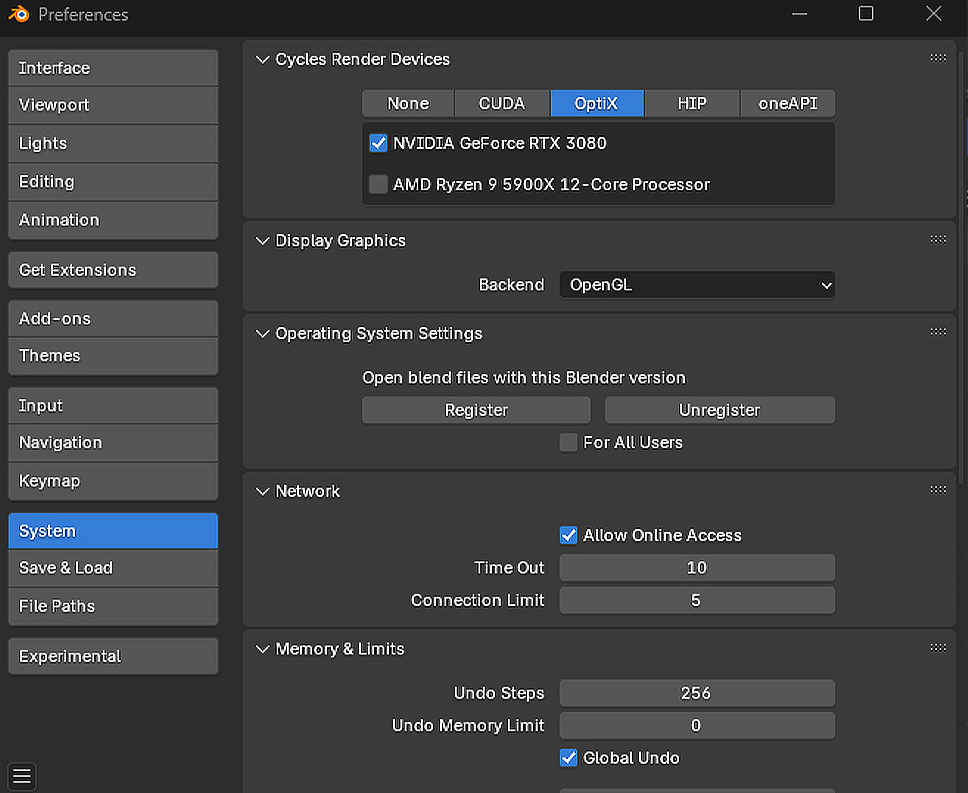Image resolution: width=968 pixels, height=793 pixels.
Task: Open the Keymap preferences section
Action: (x=113, y=481)
